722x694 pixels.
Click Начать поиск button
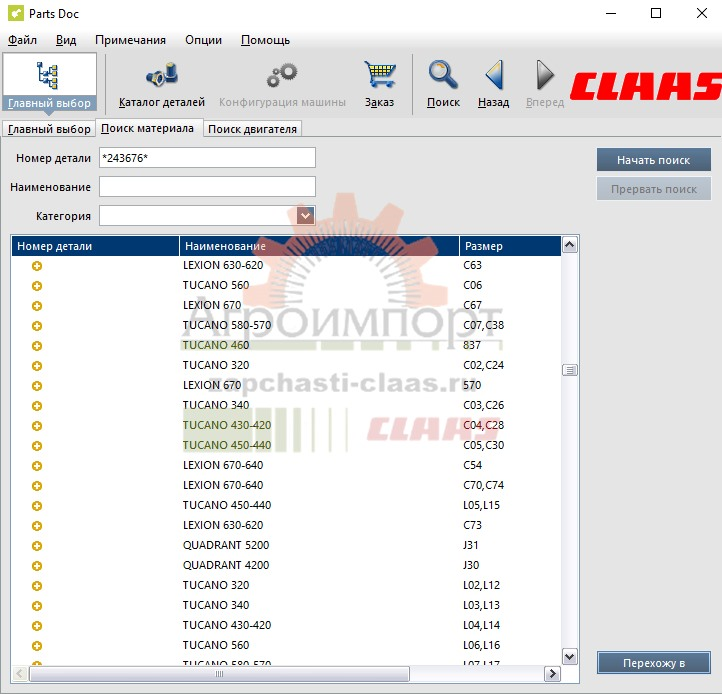[x=653, y=160]
